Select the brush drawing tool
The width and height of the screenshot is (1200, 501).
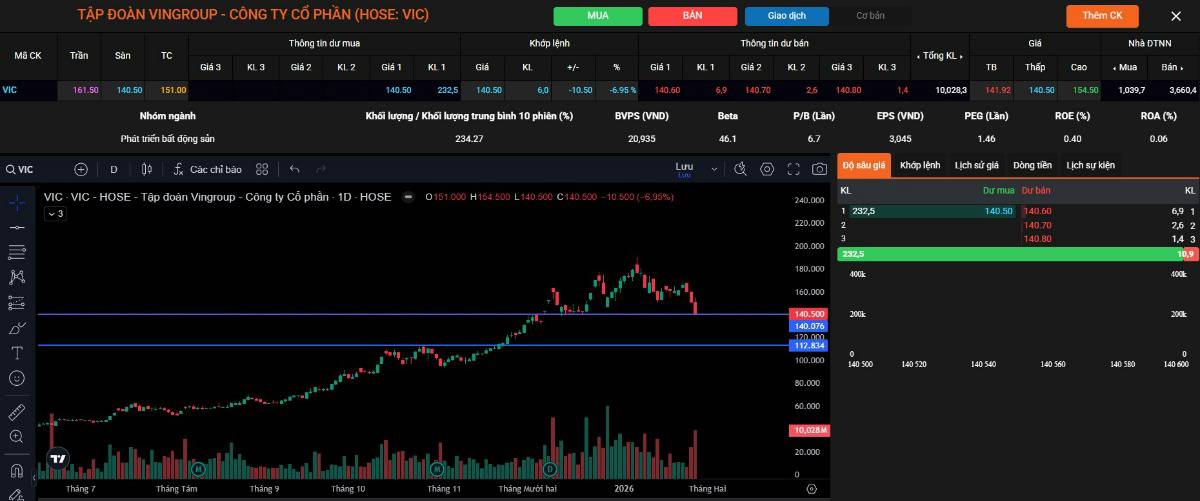click(17, 327)
